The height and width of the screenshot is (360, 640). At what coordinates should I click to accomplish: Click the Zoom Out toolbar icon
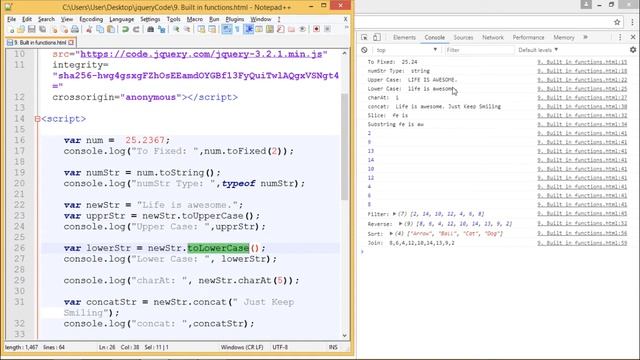tap(187, 29)
